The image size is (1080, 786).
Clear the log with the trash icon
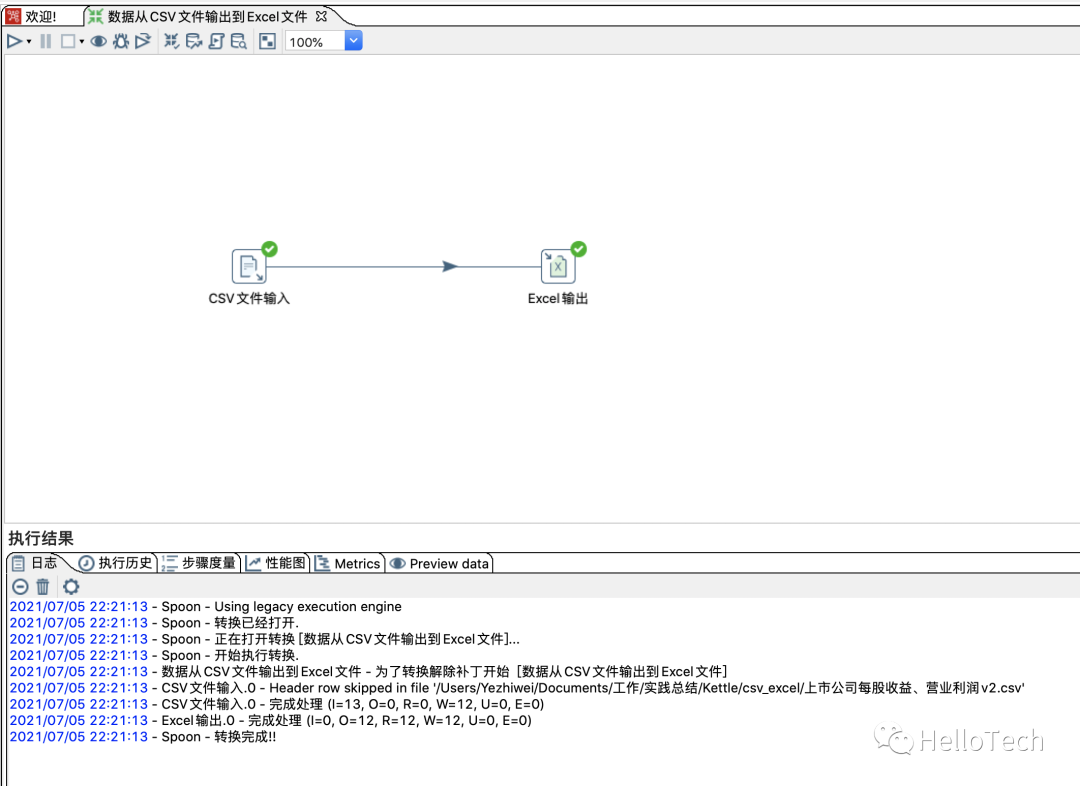point(43,587)
